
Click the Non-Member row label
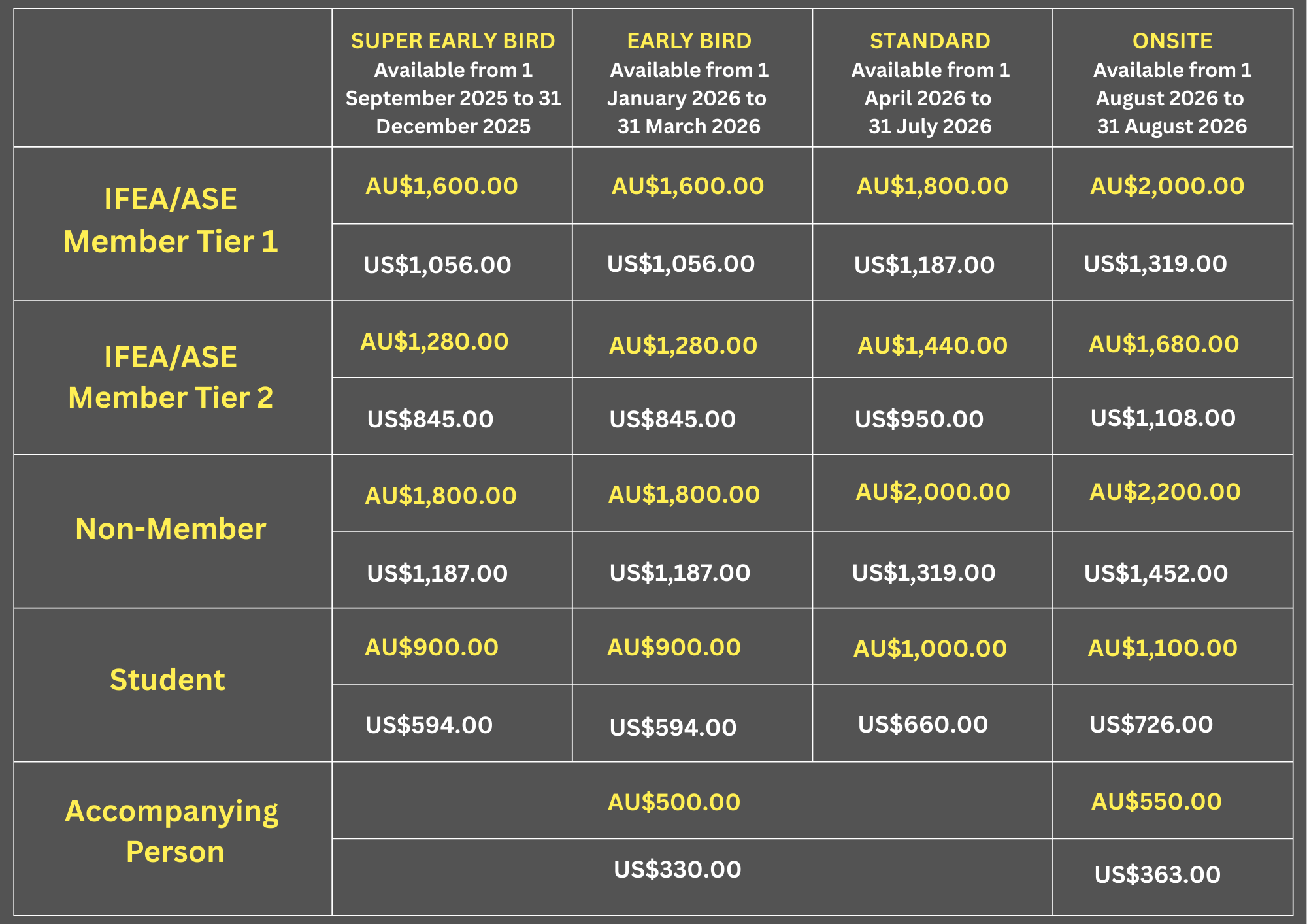coord(171,529)
